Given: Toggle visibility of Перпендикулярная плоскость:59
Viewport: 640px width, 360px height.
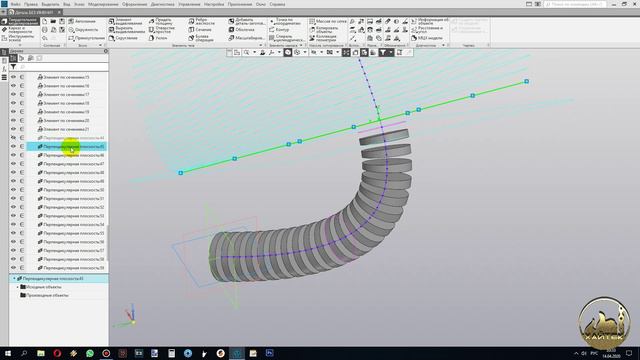Looking at the screenshot, I should [x=13, y=268].
